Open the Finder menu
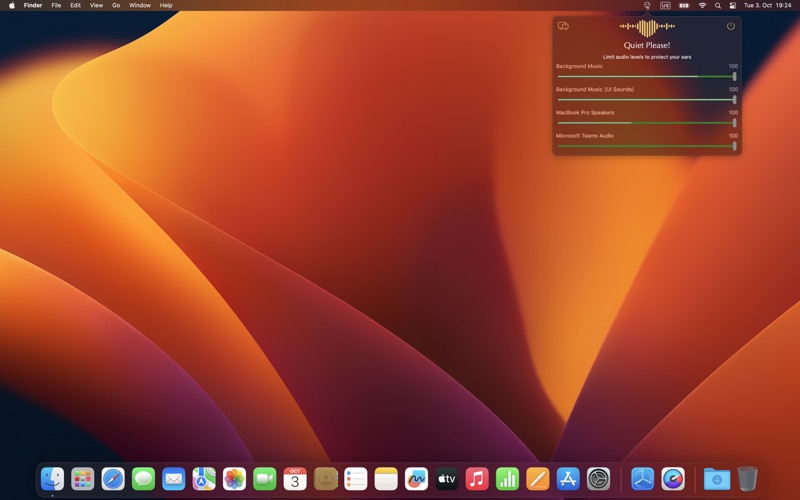Image resolution: width=800 pixels, height=500 pixels. point(33,5)
